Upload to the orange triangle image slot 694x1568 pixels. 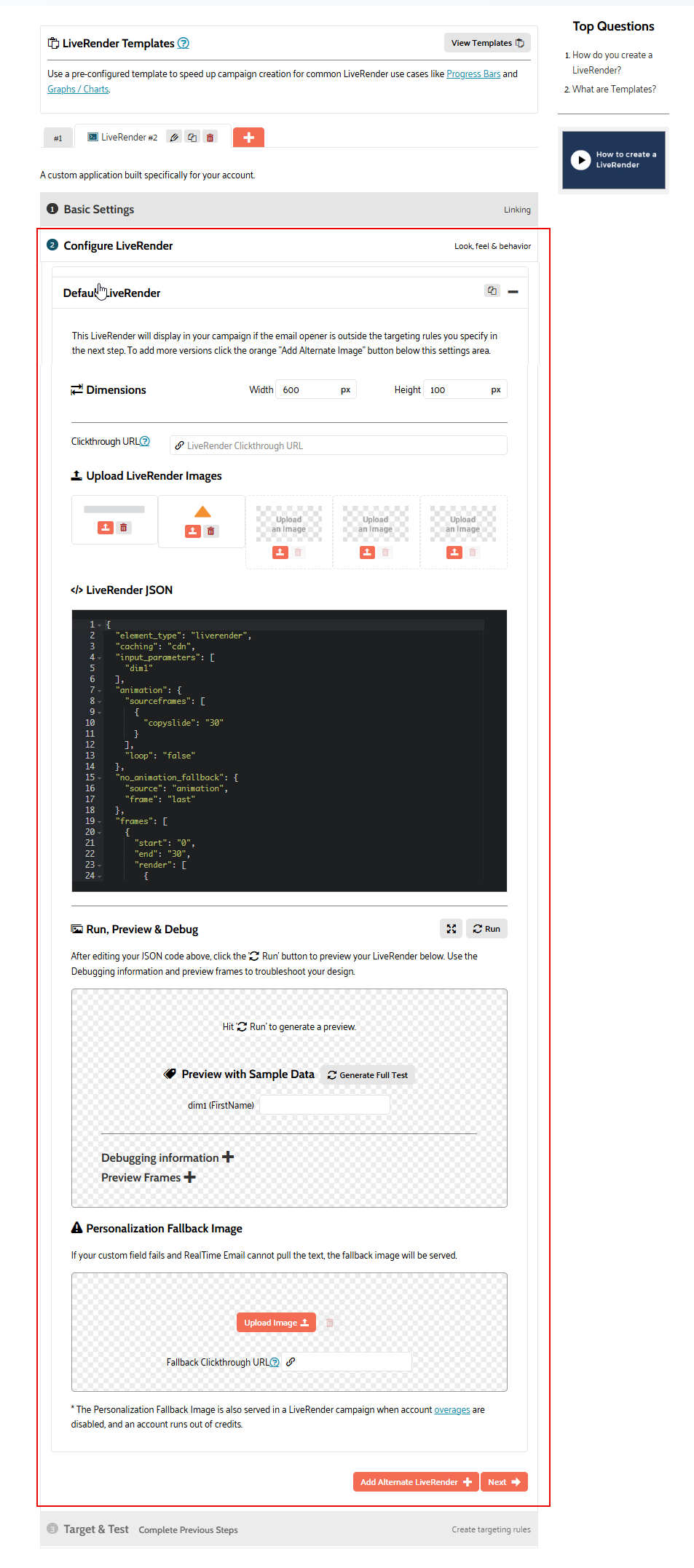(192, 531)
